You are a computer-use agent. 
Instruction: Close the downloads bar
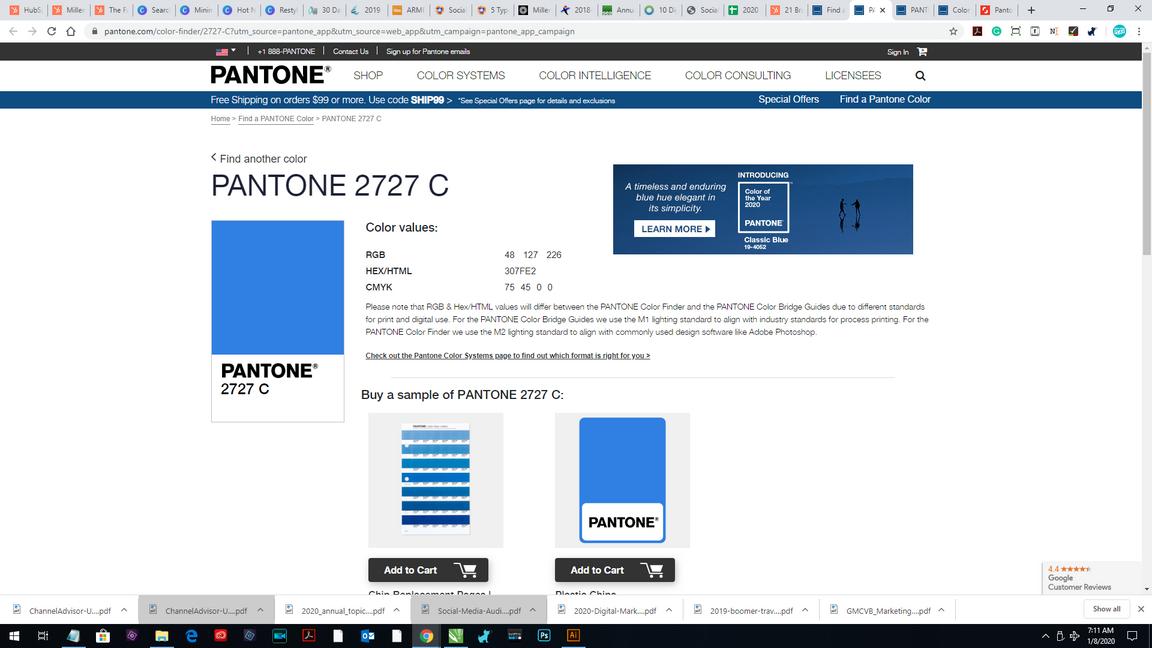coord(1140,609)
